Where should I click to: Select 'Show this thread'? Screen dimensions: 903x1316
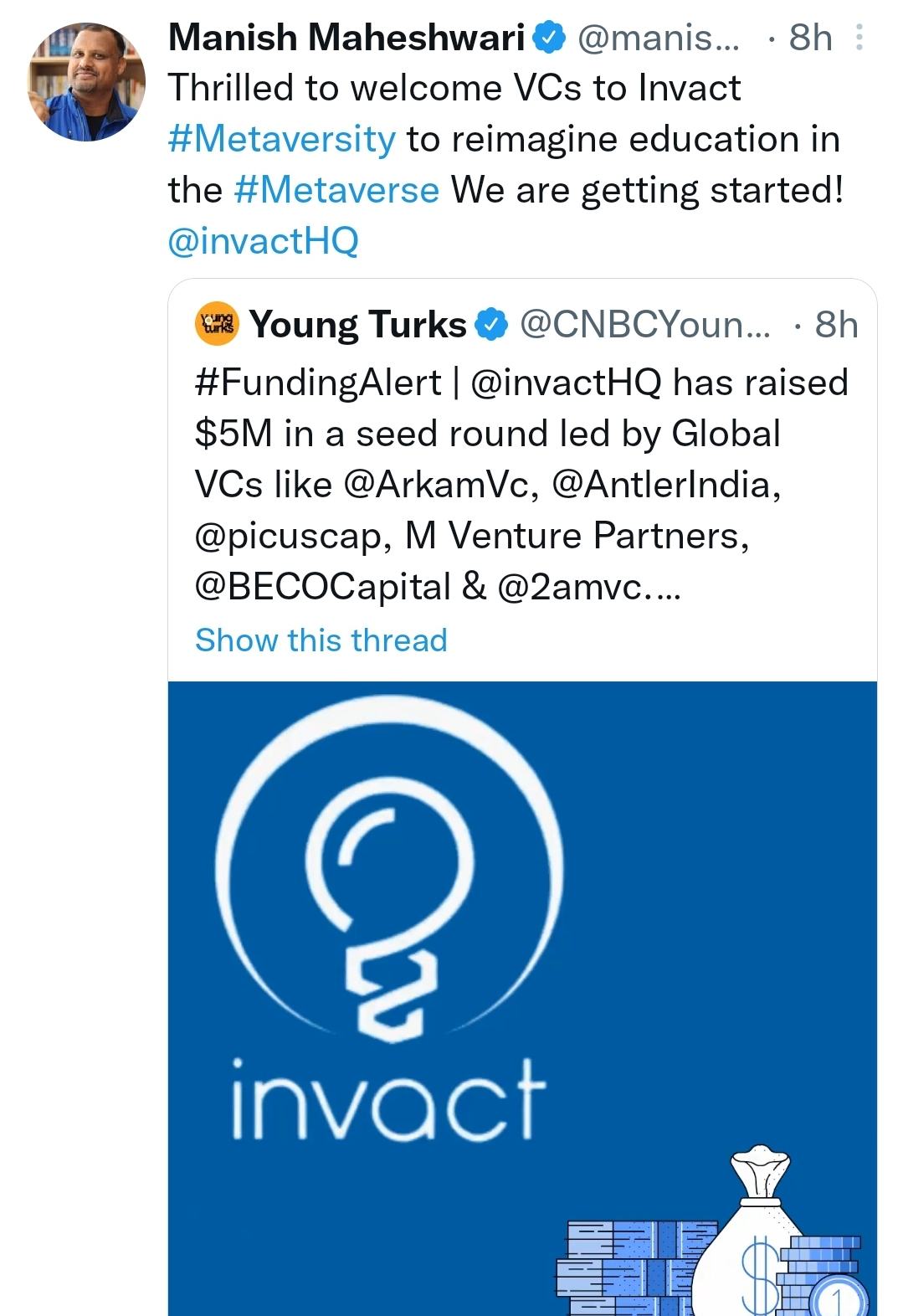321,640
